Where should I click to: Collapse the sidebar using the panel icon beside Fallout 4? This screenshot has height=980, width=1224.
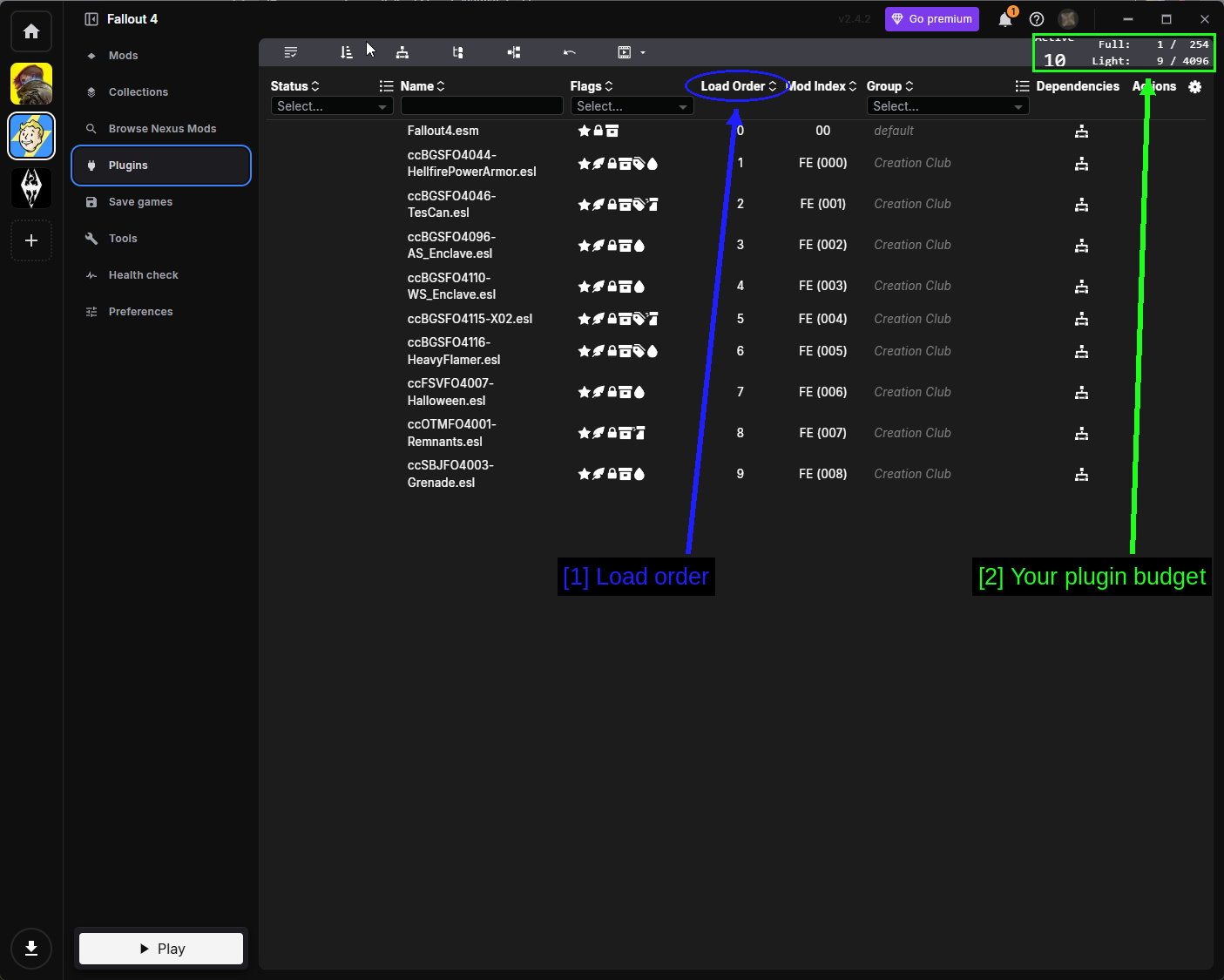(x=91, y=19)
